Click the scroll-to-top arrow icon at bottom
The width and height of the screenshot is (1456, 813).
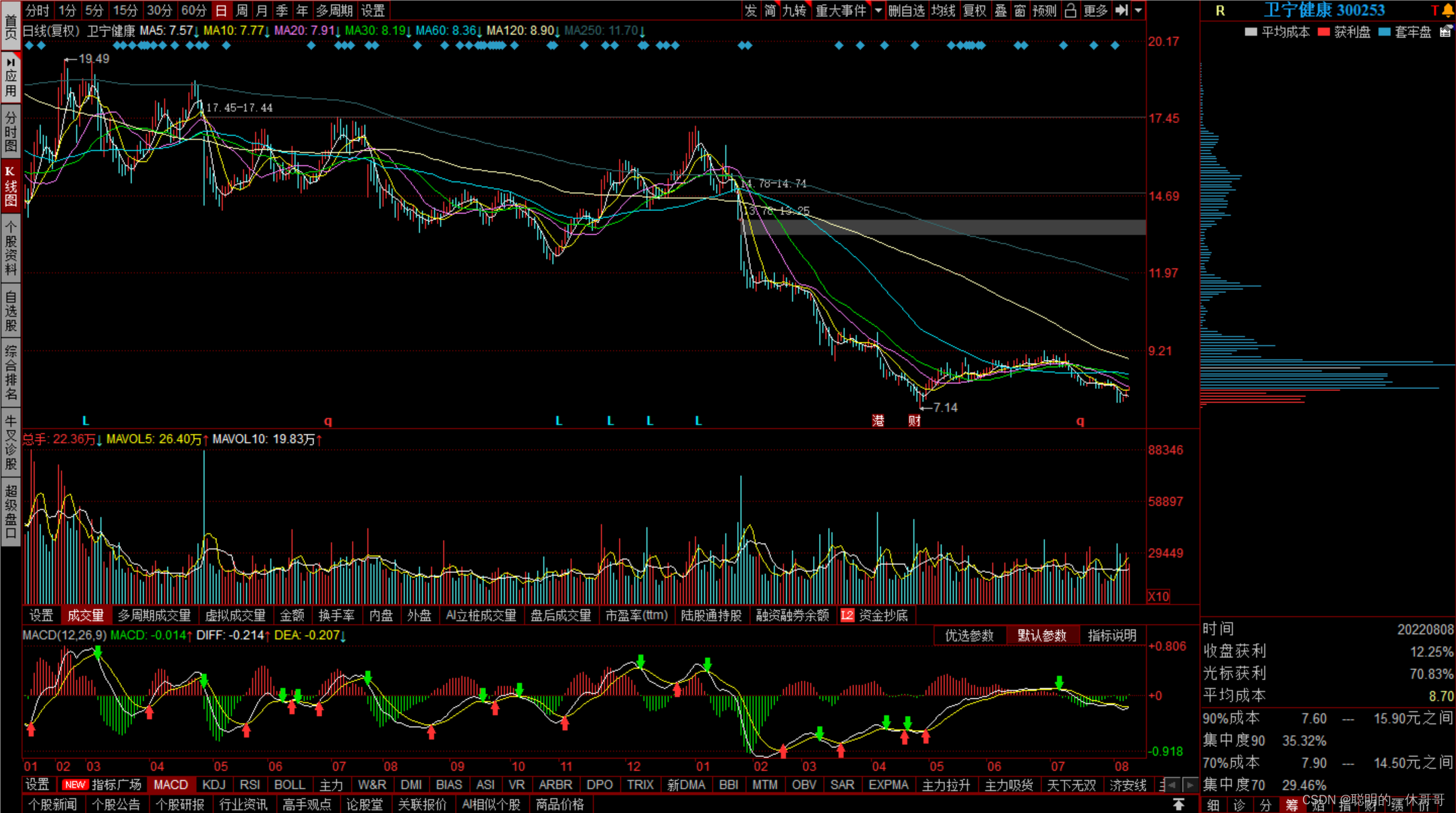pyautogui.click(x=1178, y=804)
